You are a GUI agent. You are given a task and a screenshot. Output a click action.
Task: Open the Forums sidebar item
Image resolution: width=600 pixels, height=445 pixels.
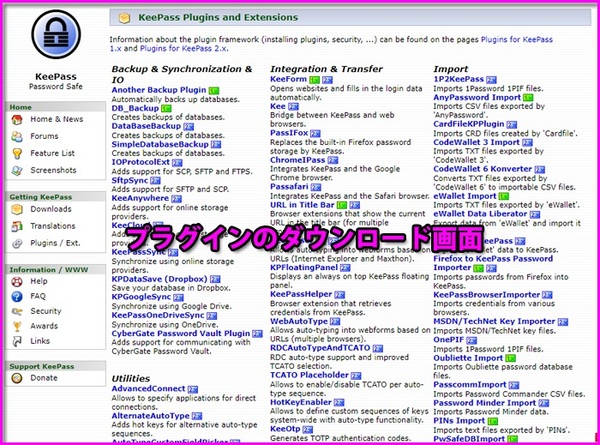point(44,136)
